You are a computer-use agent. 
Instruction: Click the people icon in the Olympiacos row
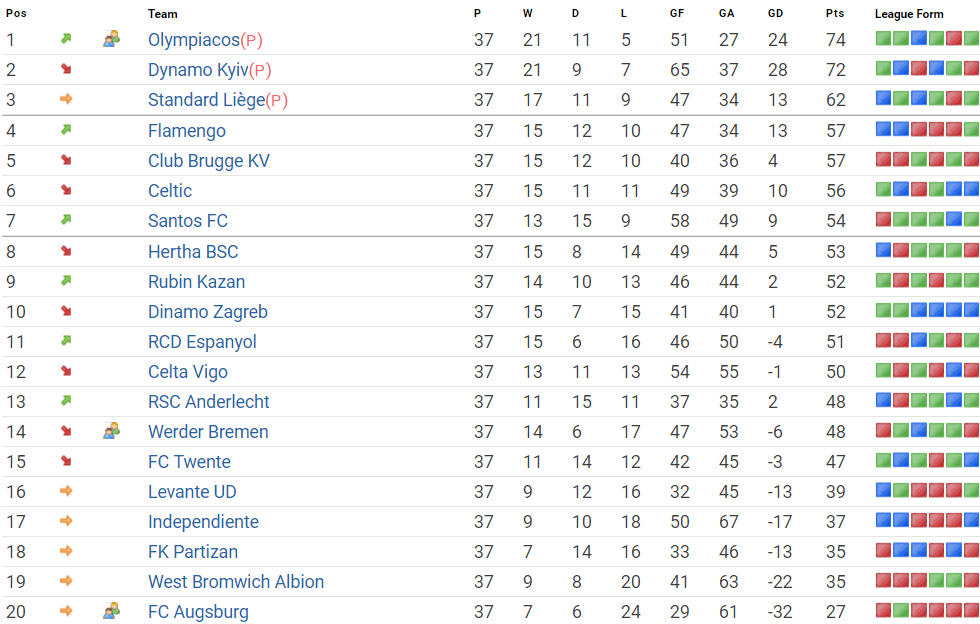coord(111,39)
